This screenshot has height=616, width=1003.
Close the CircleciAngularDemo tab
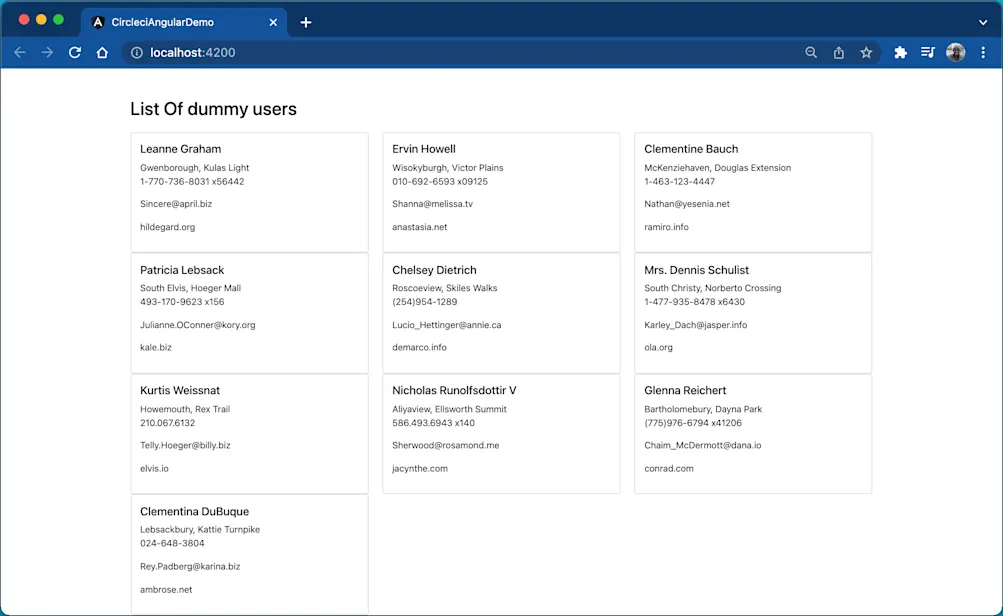273,20
